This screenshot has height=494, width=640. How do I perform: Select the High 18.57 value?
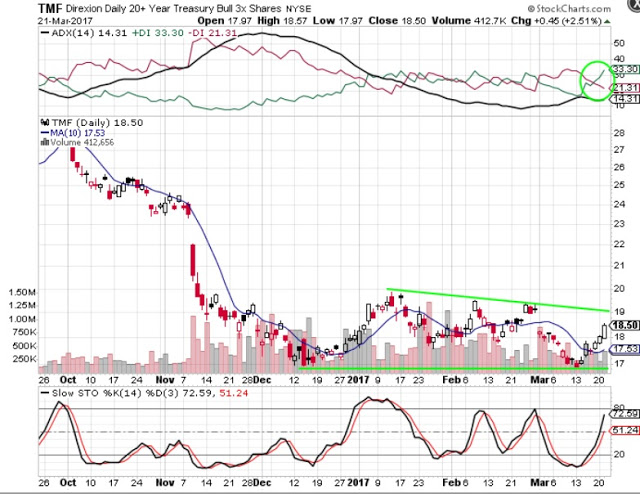point(282,21)
